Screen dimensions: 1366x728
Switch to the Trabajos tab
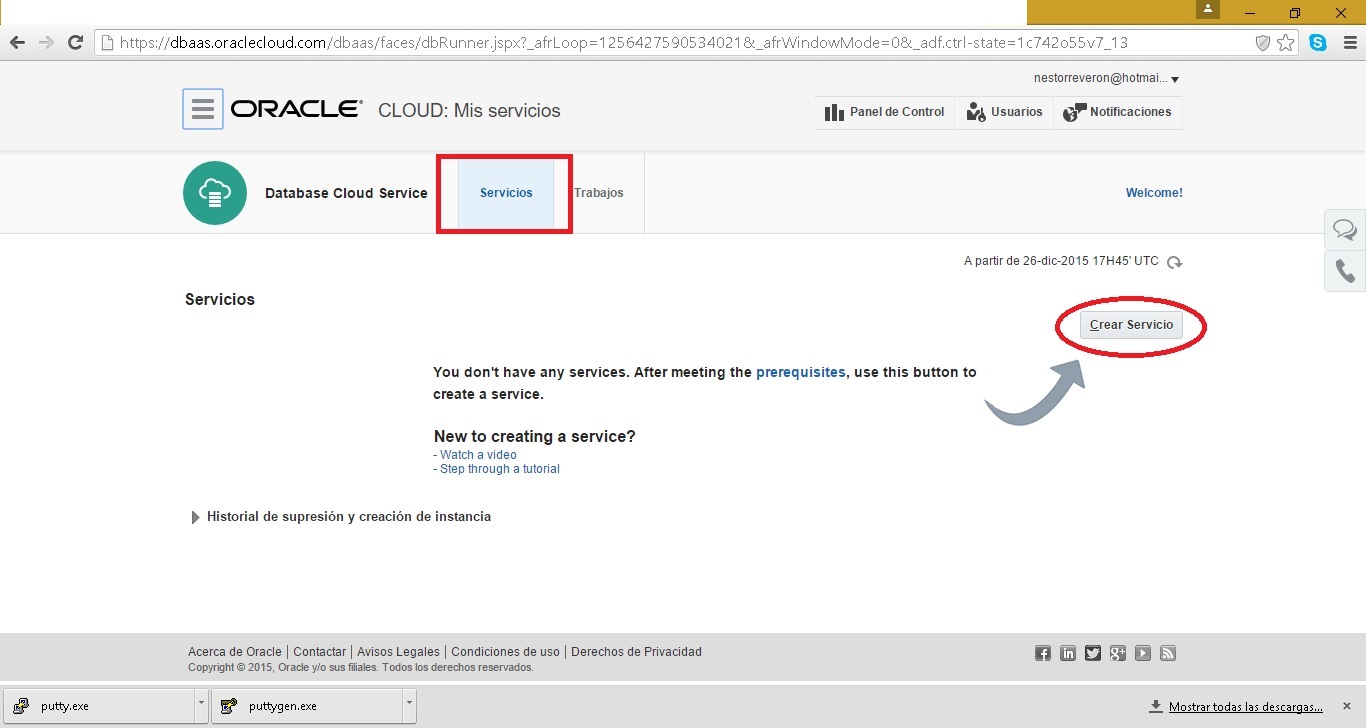(x=599, y=193)
